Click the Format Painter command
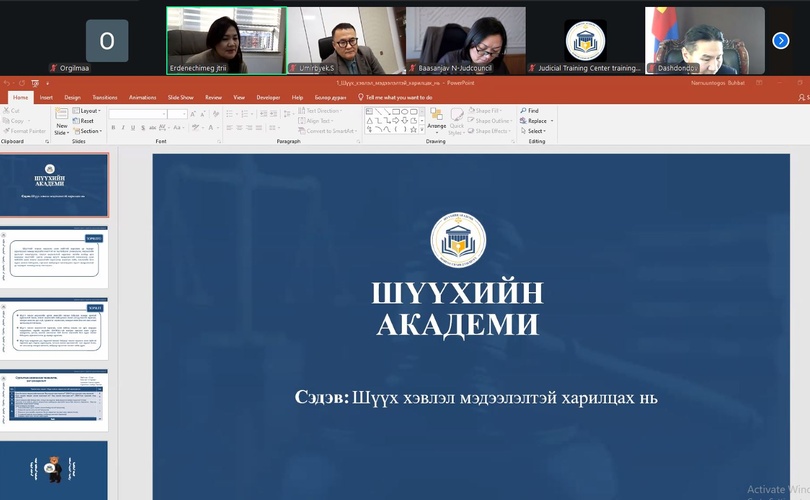Viewport: 810px width, 500px height. (24, 131)
